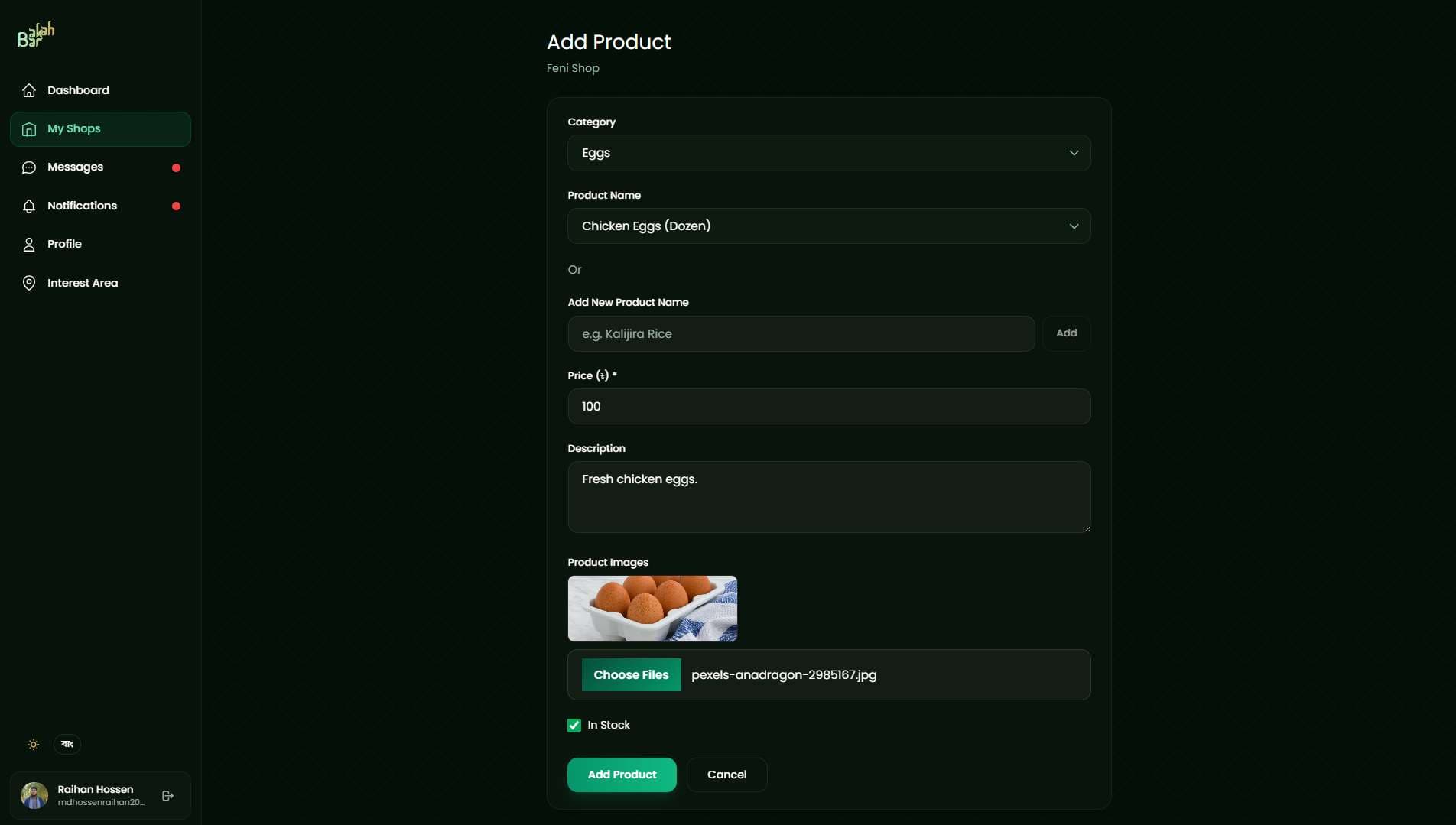
Task: Click the chevron arrow in the Category field
Action: point(1074,153)
